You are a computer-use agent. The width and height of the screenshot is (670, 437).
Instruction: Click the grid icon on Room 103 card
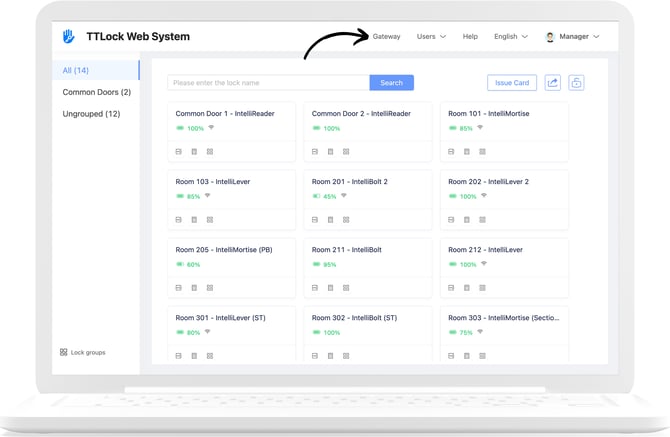210,220
